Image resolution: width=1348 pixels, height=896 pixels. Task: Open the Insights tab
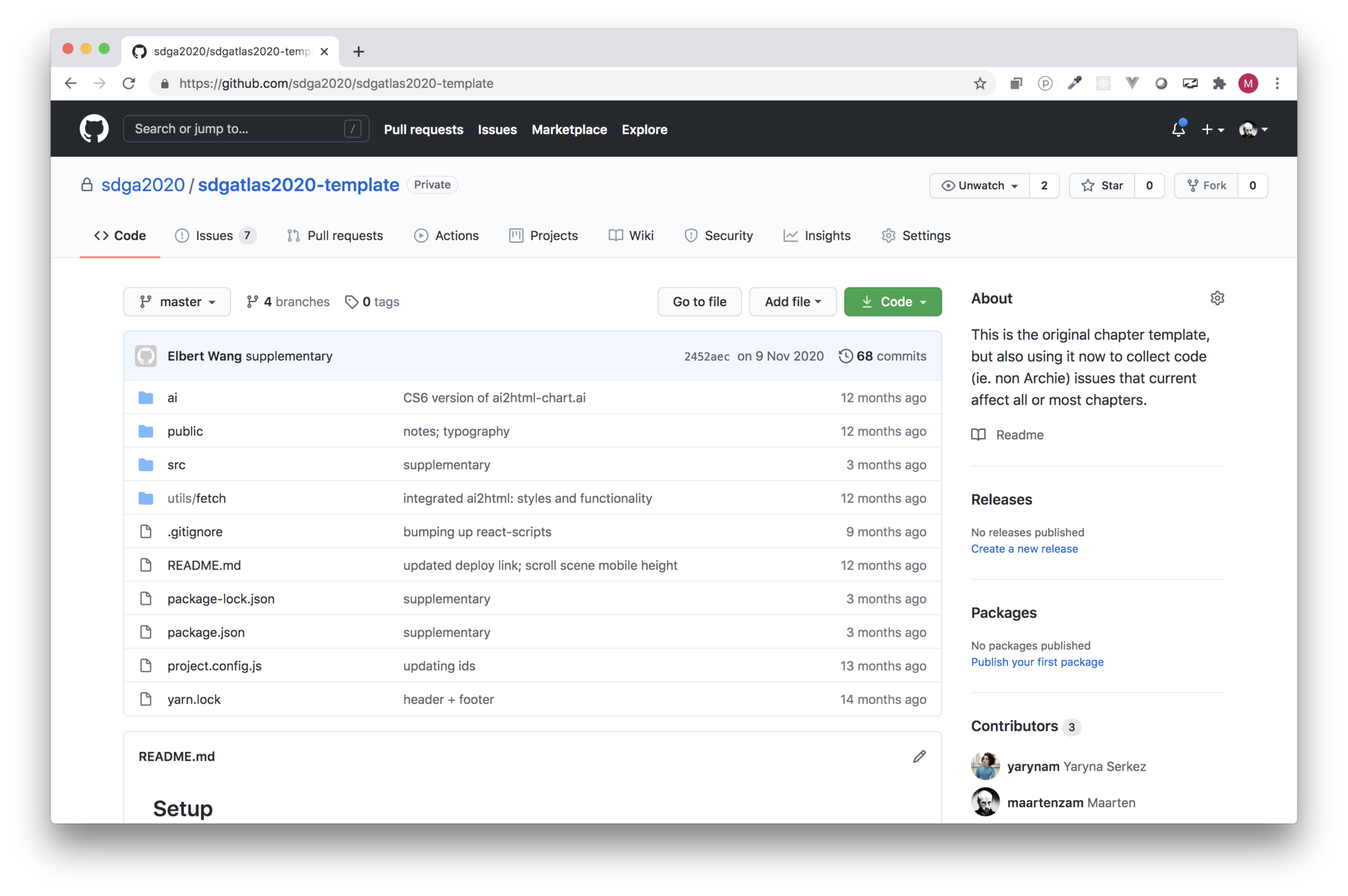(x=817, y=236)
